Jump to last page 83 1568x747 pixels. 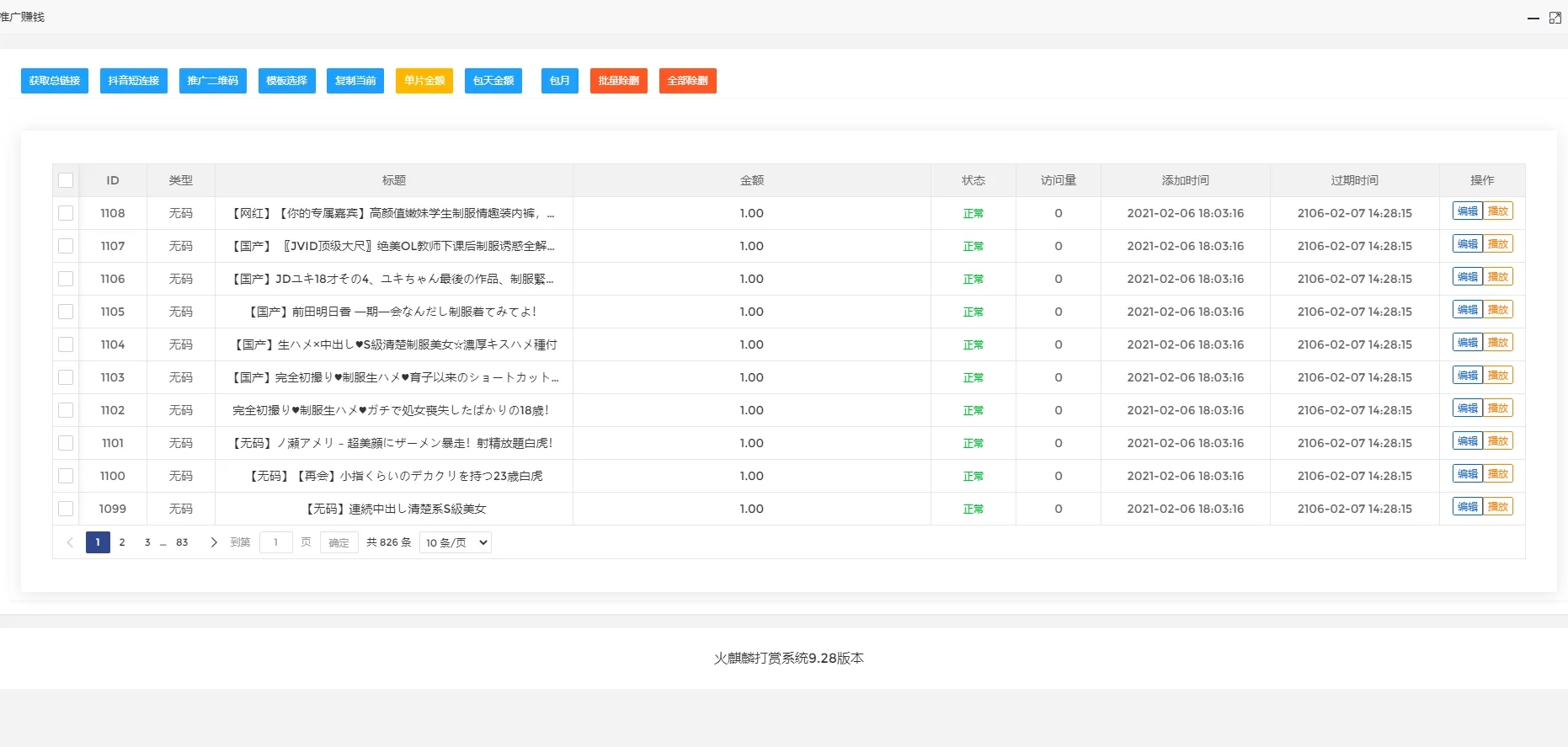(182, 542)
